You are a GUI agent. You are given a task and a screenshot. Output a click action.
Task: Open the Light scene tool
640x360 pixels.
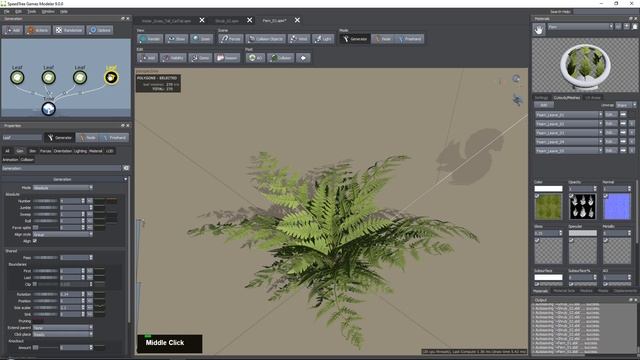click(x=323, y=39)
